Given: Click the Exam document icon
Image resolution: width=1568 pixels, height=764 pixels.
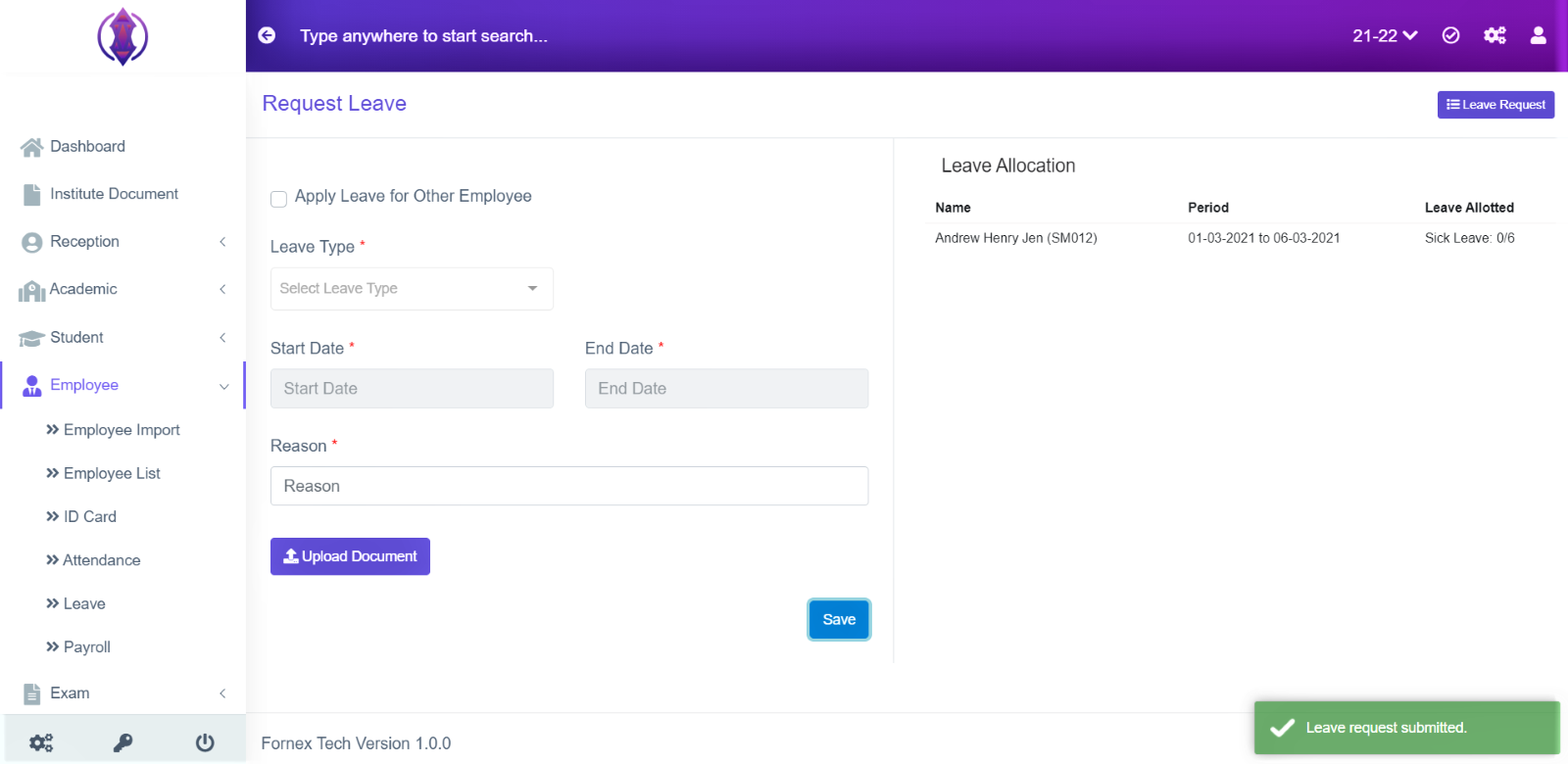Looking at the screenshot, I should [31, 693].
